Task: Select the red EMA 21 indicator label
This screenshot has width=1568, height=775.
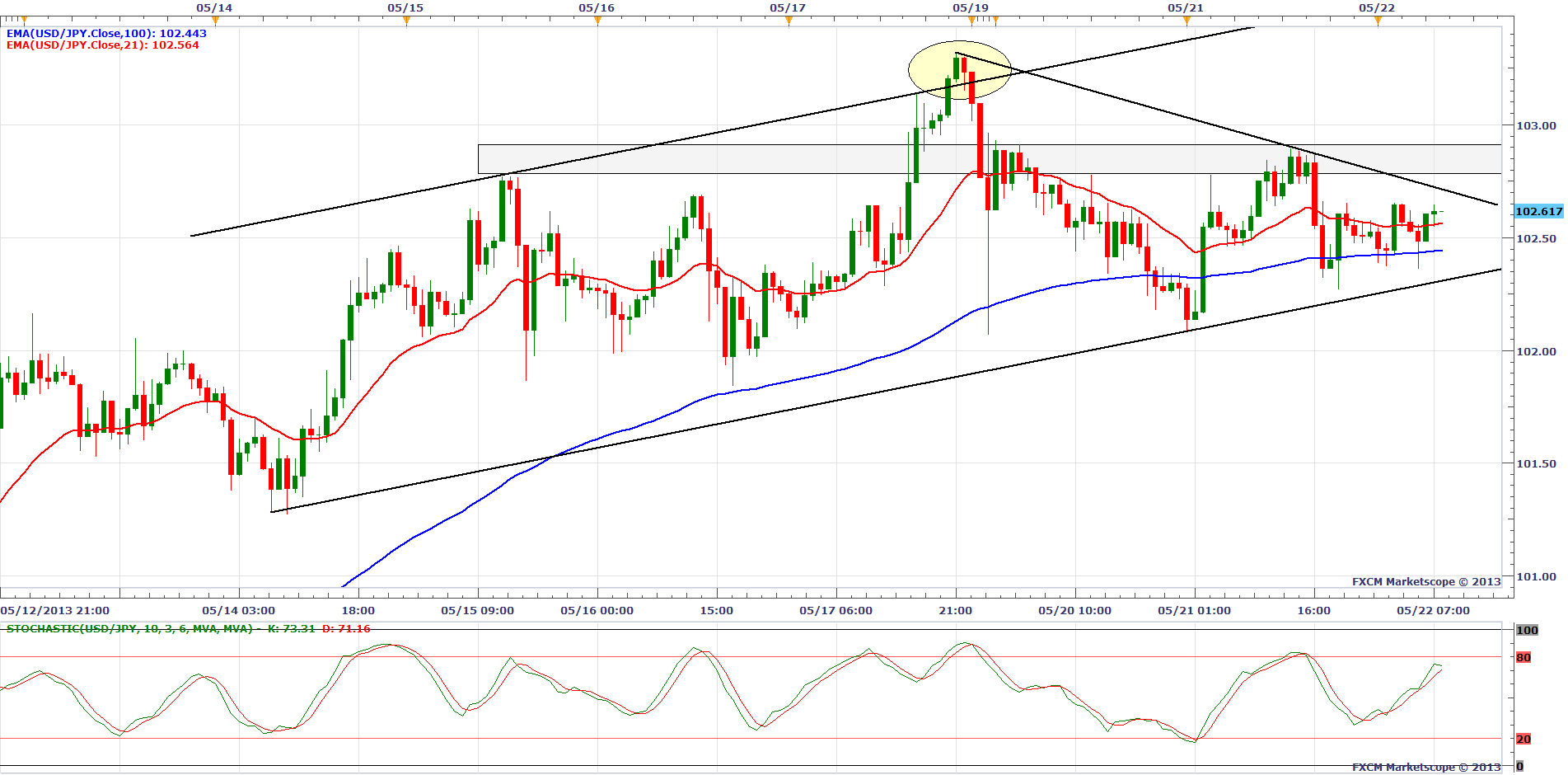Action: (103, 45)
